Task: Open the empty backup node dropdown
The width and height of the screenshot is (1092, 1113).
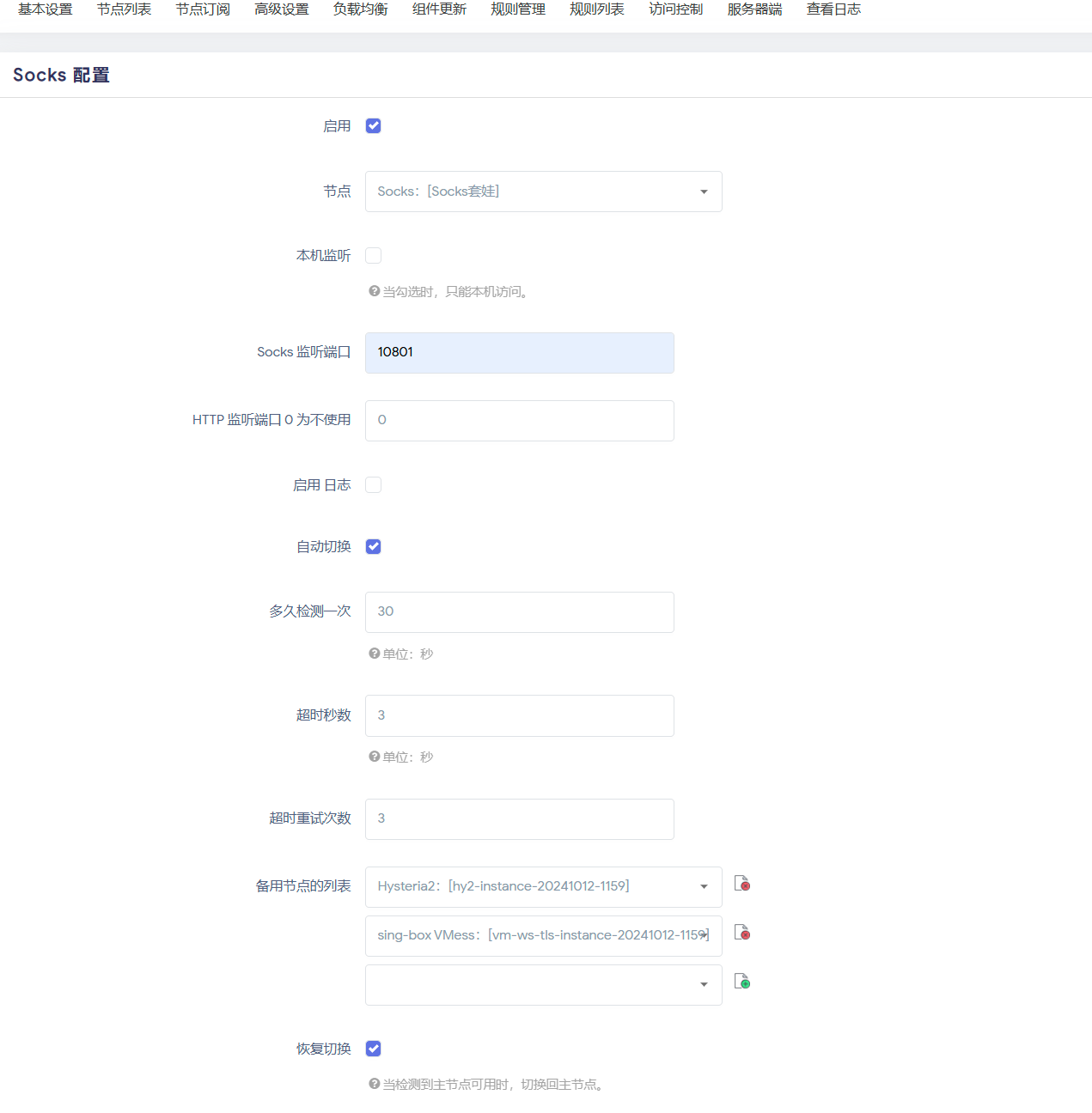Action: [543, 985]
